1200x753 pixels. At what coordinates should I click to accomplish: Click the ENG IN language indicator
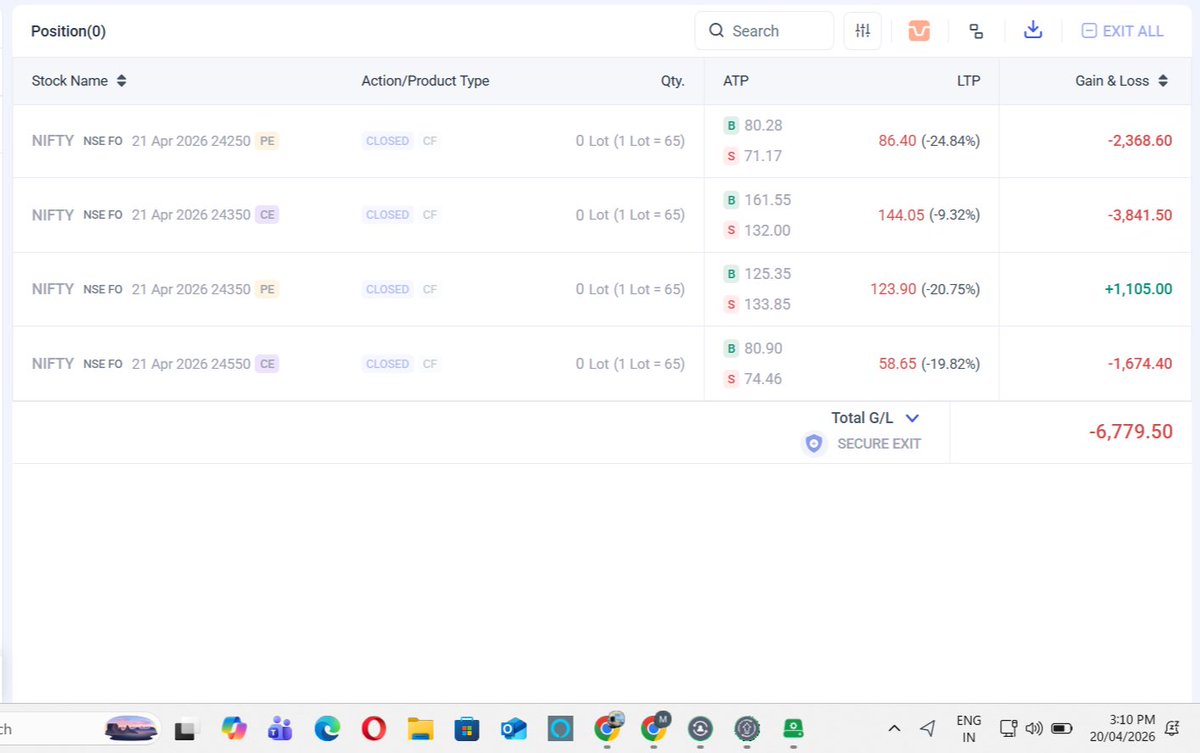coord(968,728)
